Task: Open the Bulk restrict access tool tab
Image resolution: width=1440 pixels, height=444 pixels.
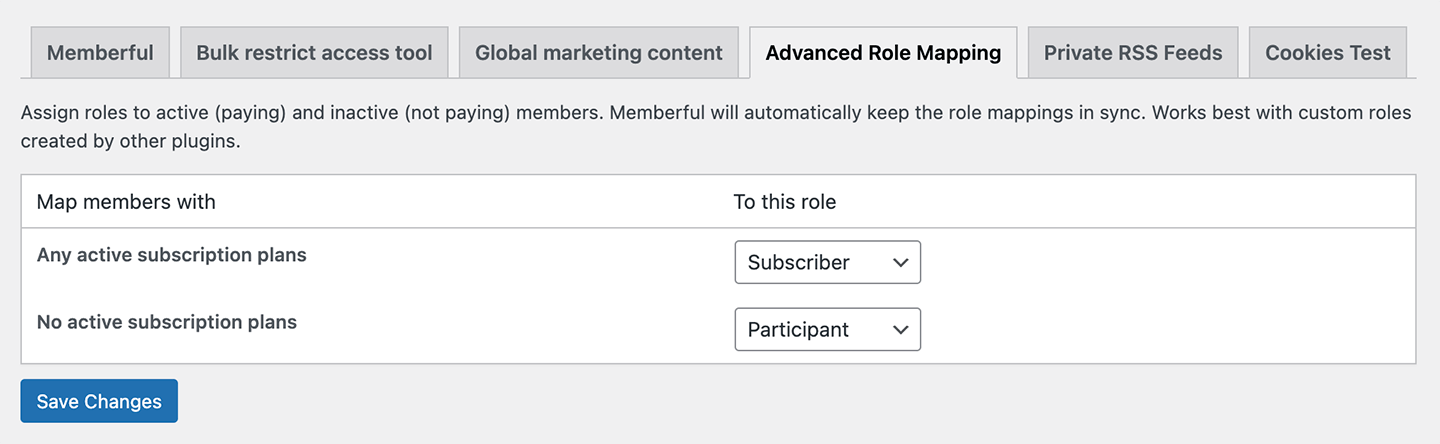Action: coord(314,53)
